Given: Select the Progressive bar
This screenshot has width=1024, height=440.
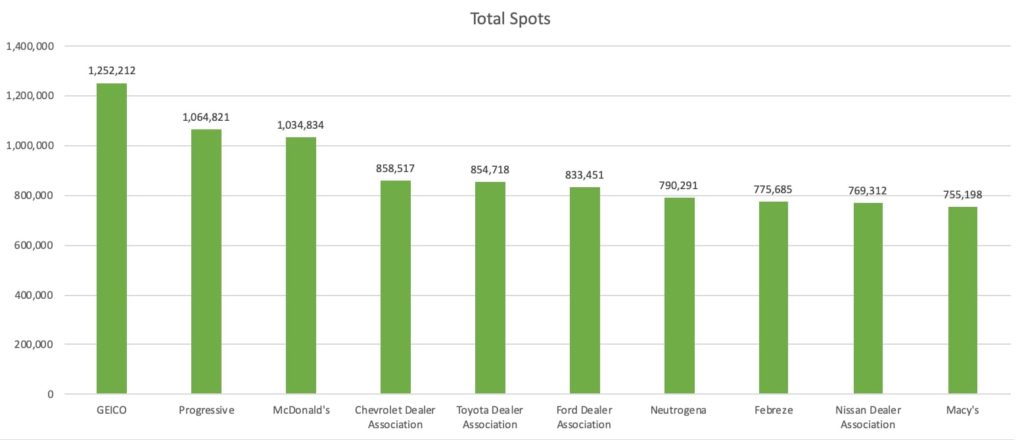Looking at the screenshot, I should 206,262.
